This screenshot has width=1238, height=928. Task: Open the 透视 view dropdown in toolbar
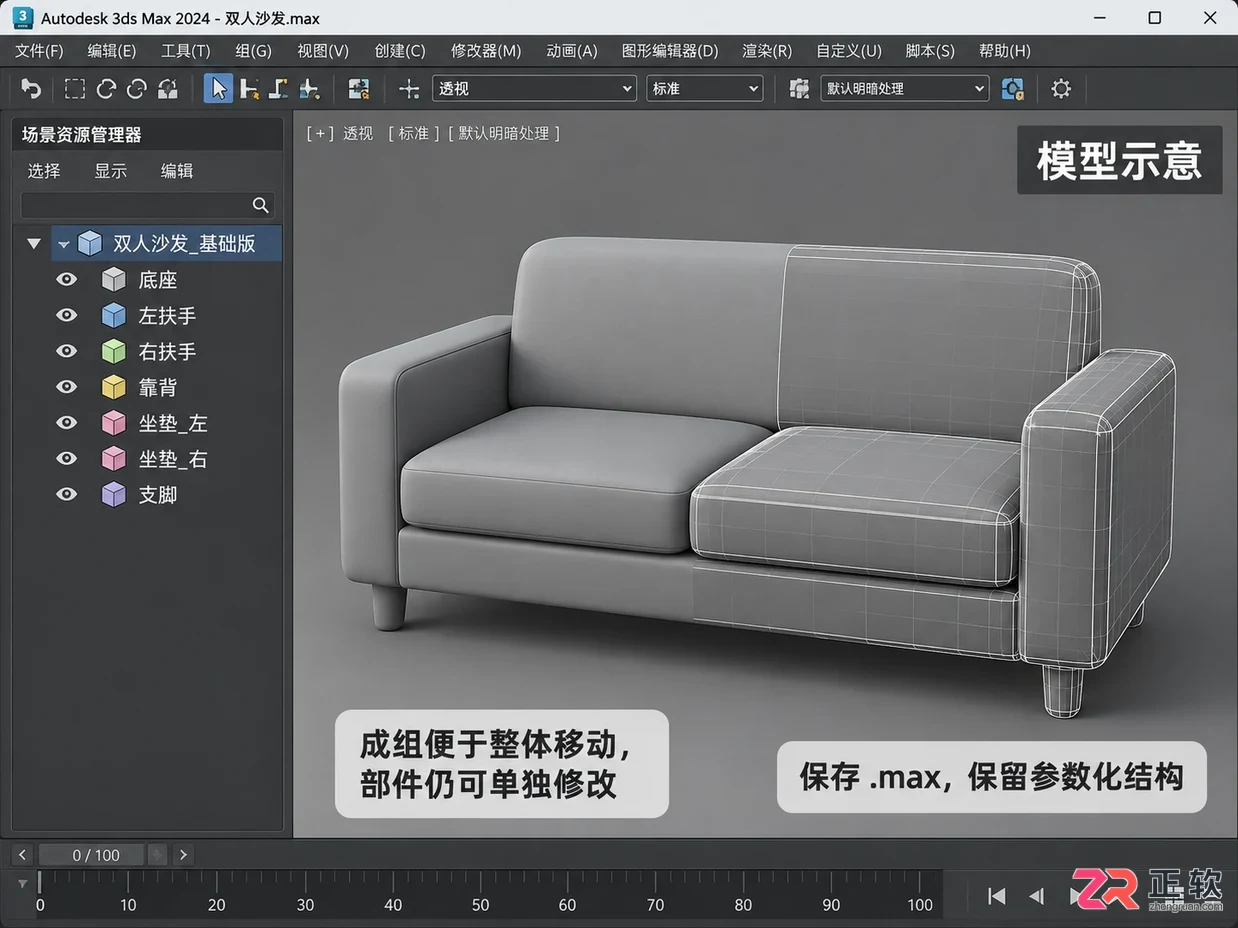[x=534, y=89]
